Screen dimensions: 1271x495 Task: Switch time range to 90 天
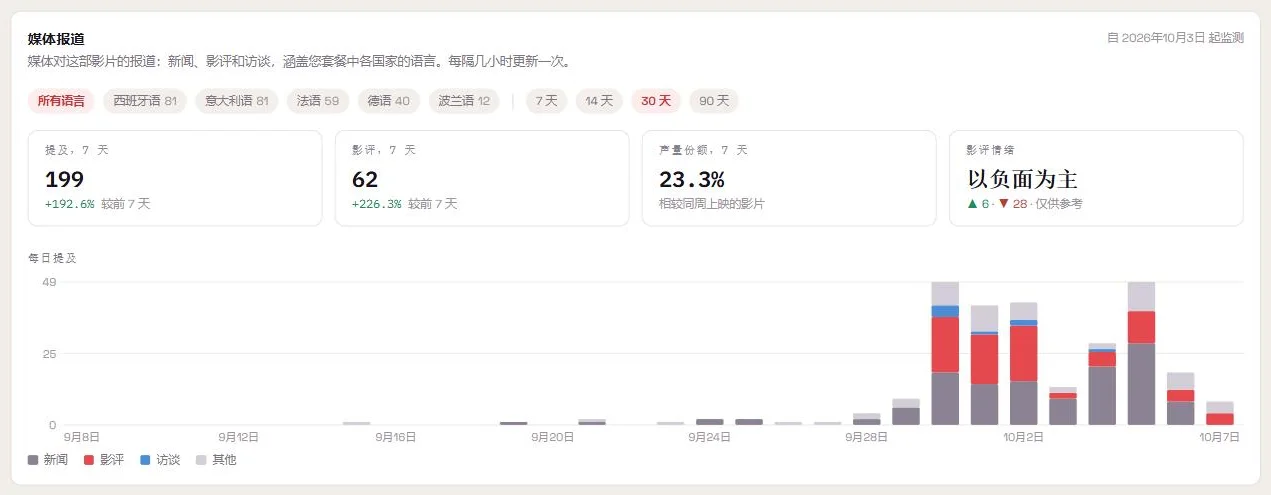(714, 101)
